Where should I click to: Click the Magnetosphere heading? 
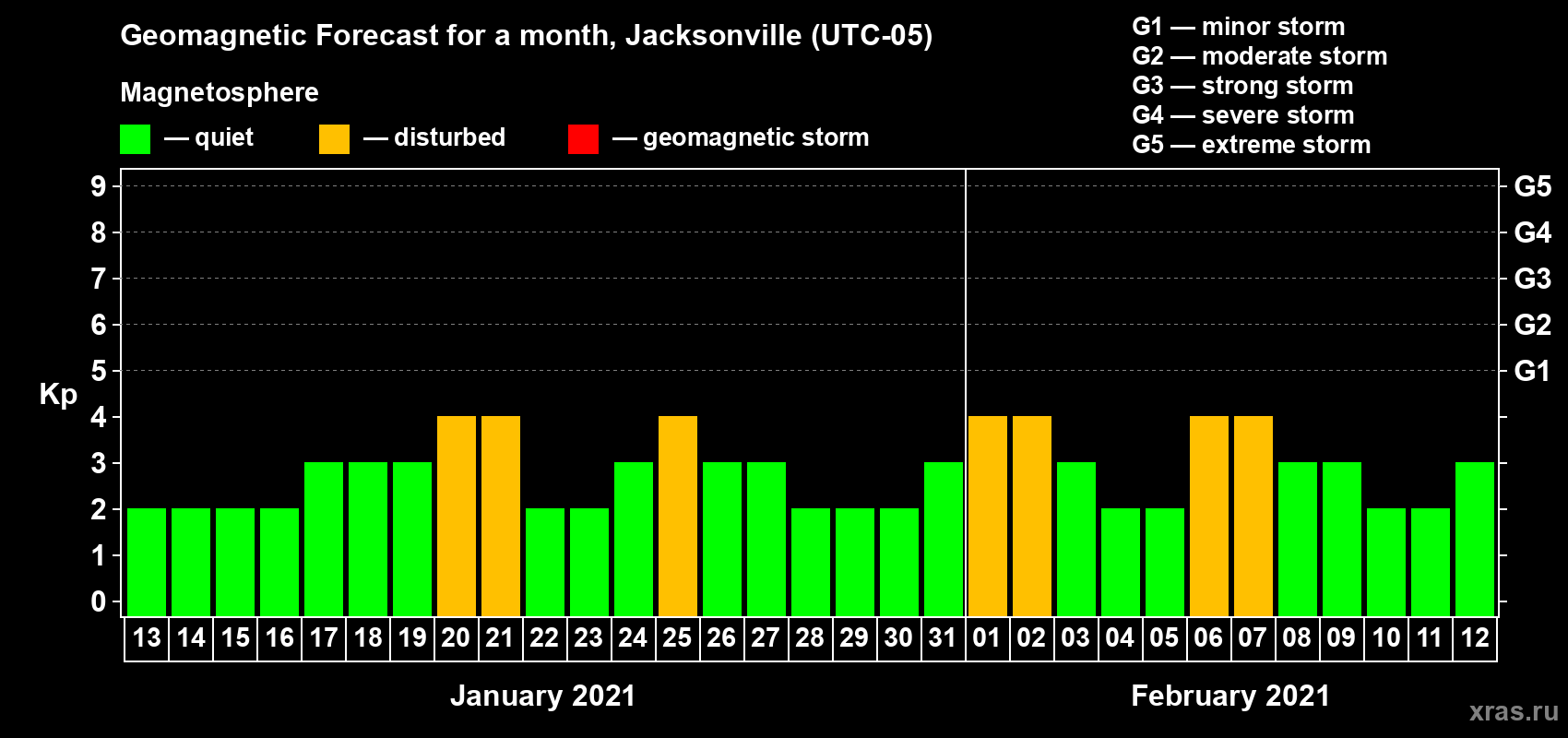click(x=220, y=92)
